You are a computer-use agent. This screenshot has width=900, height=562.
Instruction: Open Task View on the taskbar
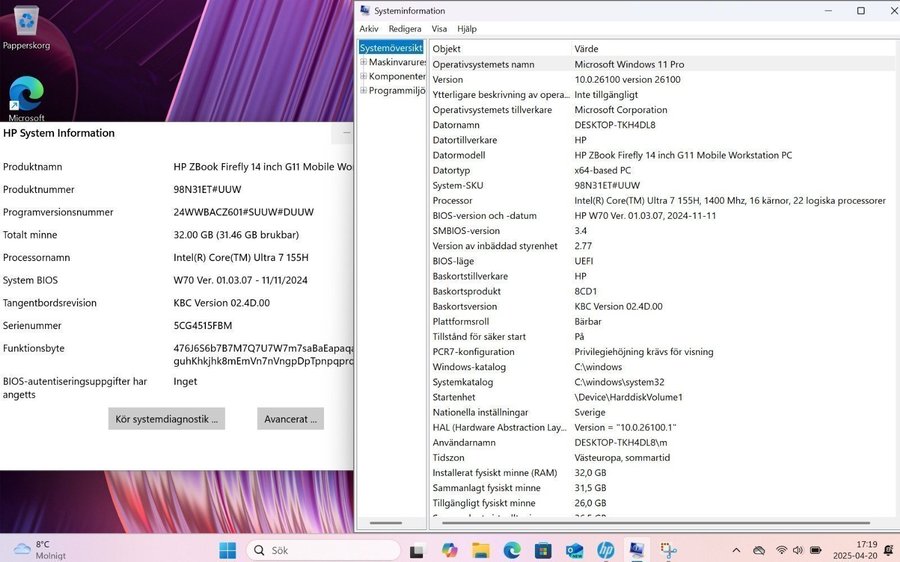point(417,551)
